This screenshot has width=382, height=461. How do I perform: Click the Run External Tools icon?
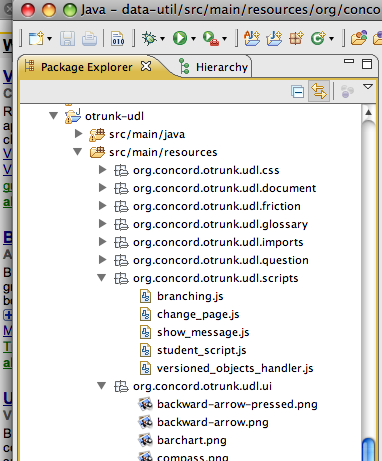211,39
